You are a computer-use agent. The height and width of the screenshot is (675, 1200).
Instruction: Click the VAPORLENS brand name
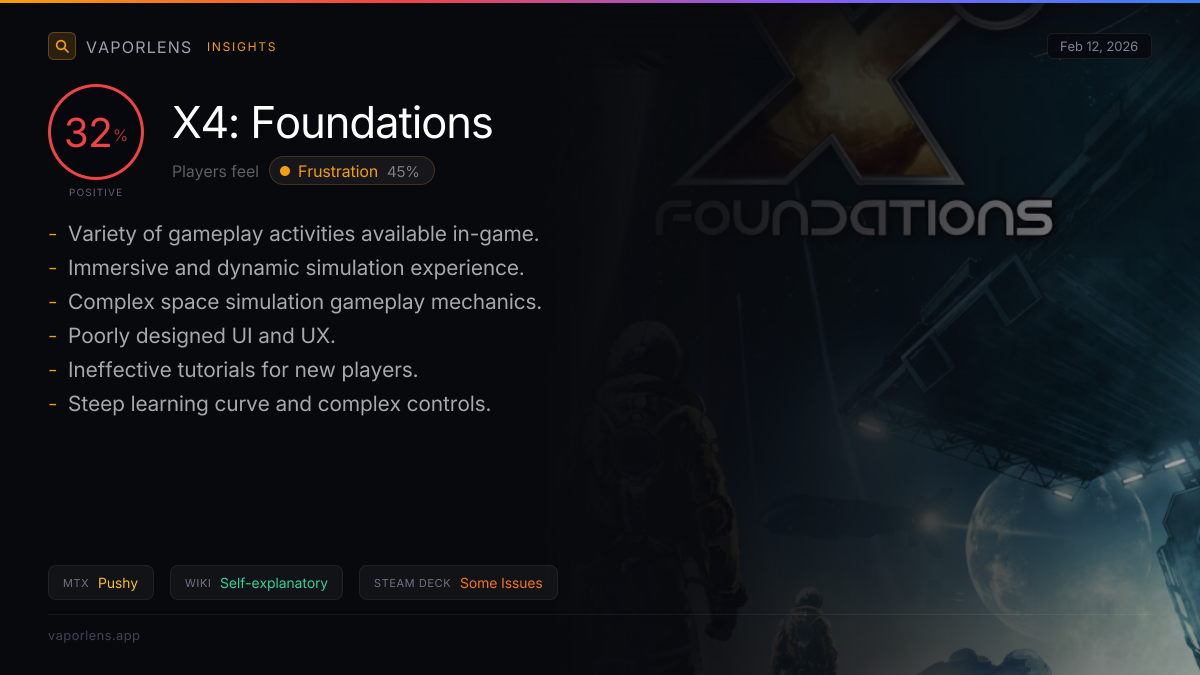coord(139,47)
